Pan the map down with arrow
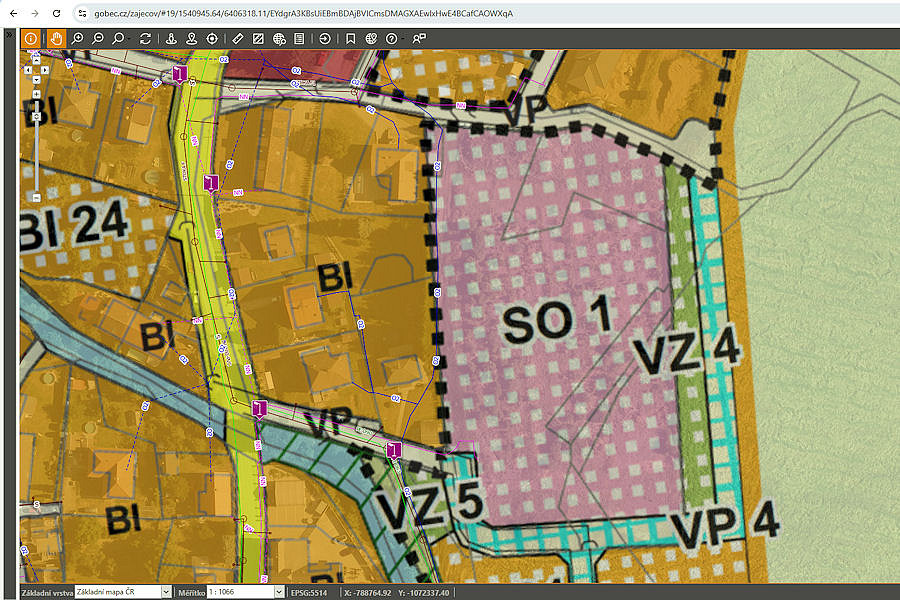This screenshot has height=600, width=900. coord(36,80)
